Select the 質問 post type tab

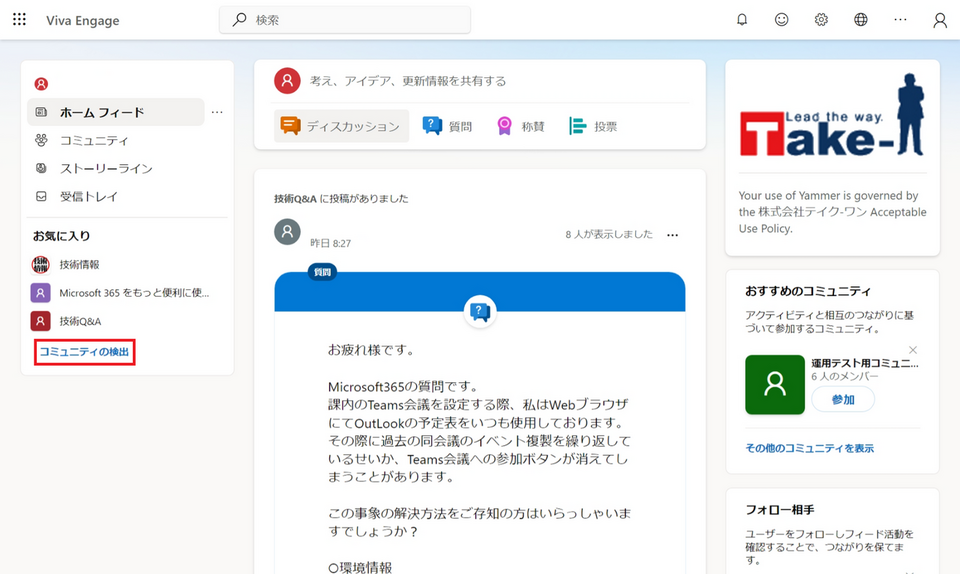coord(448,126)
